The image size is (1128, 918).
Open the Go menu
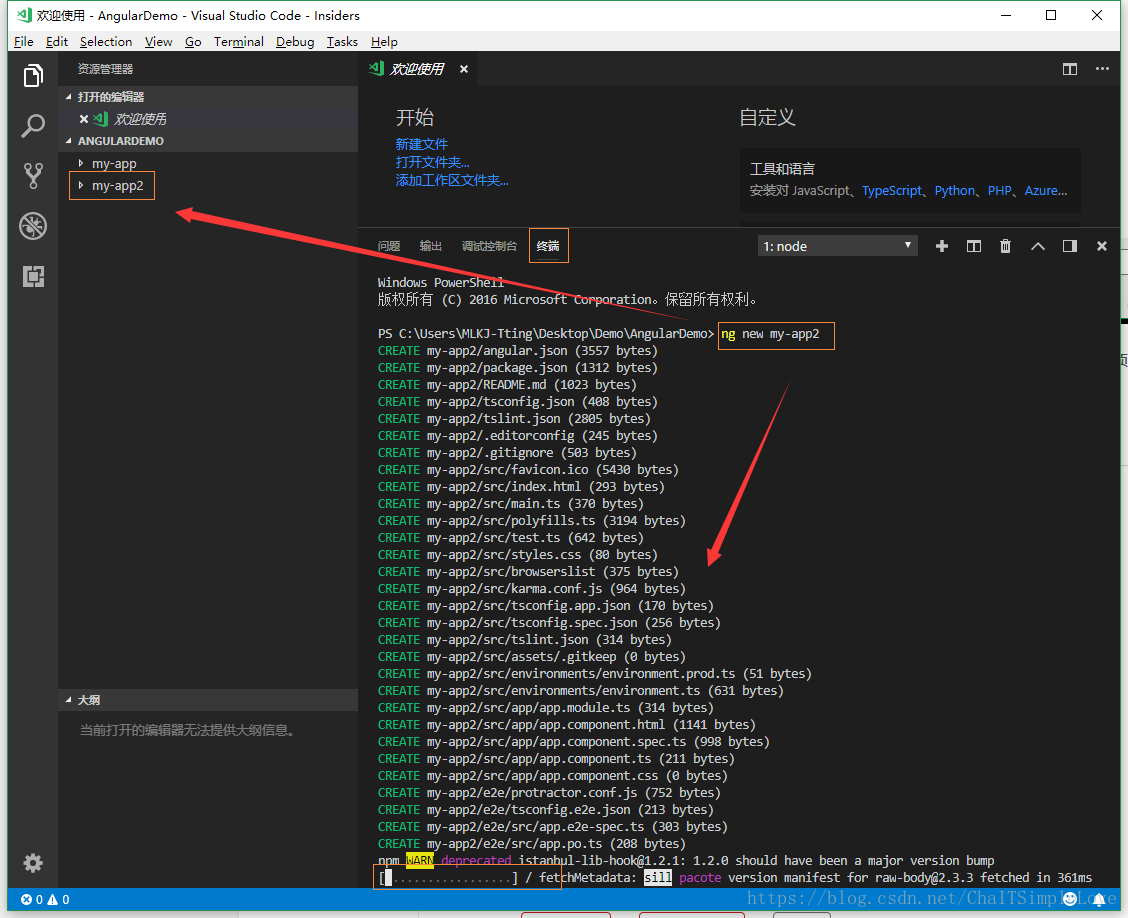coord(193,42)
